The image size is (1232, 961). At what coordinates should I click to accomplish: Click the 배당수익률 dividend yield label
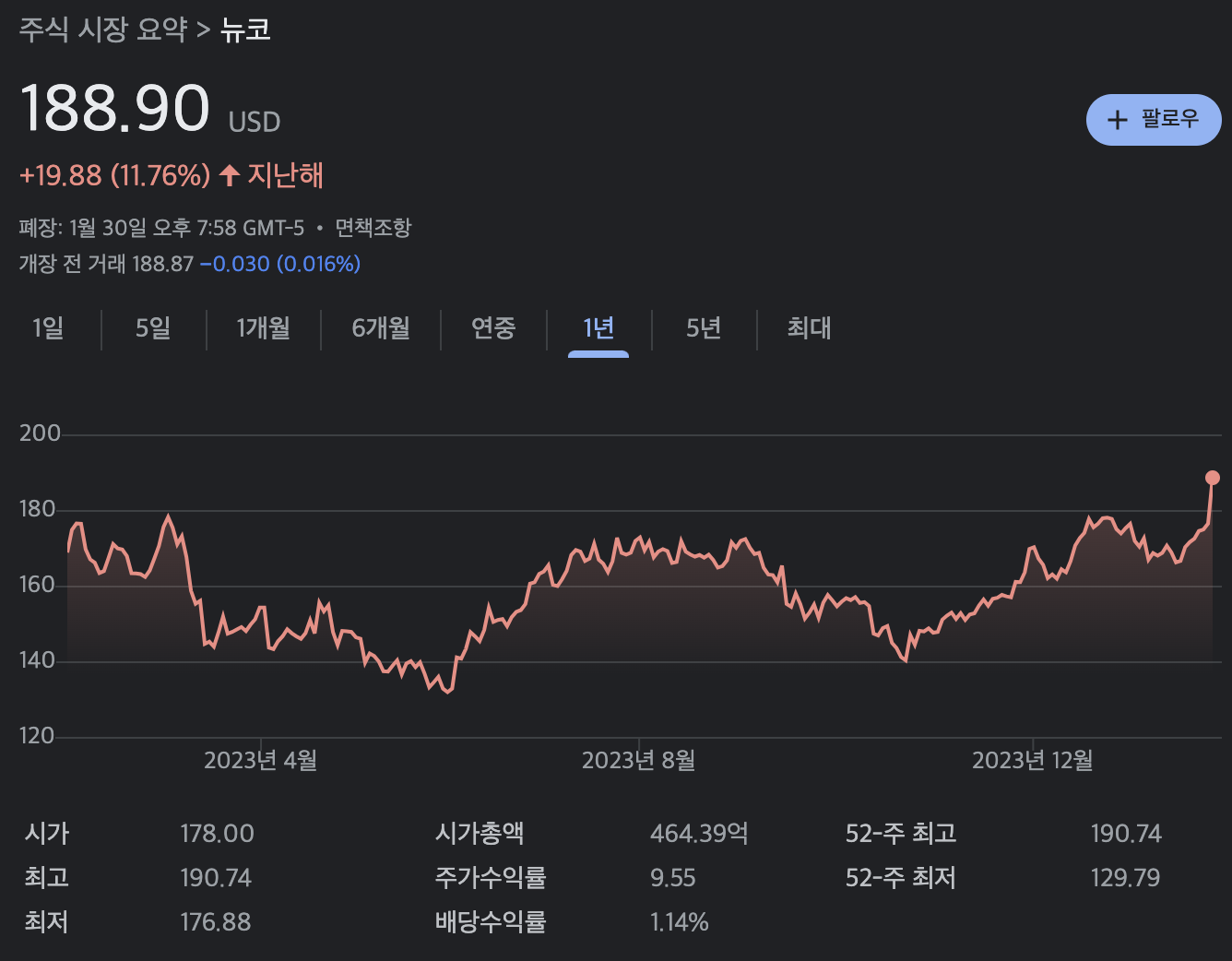point(491,922)
